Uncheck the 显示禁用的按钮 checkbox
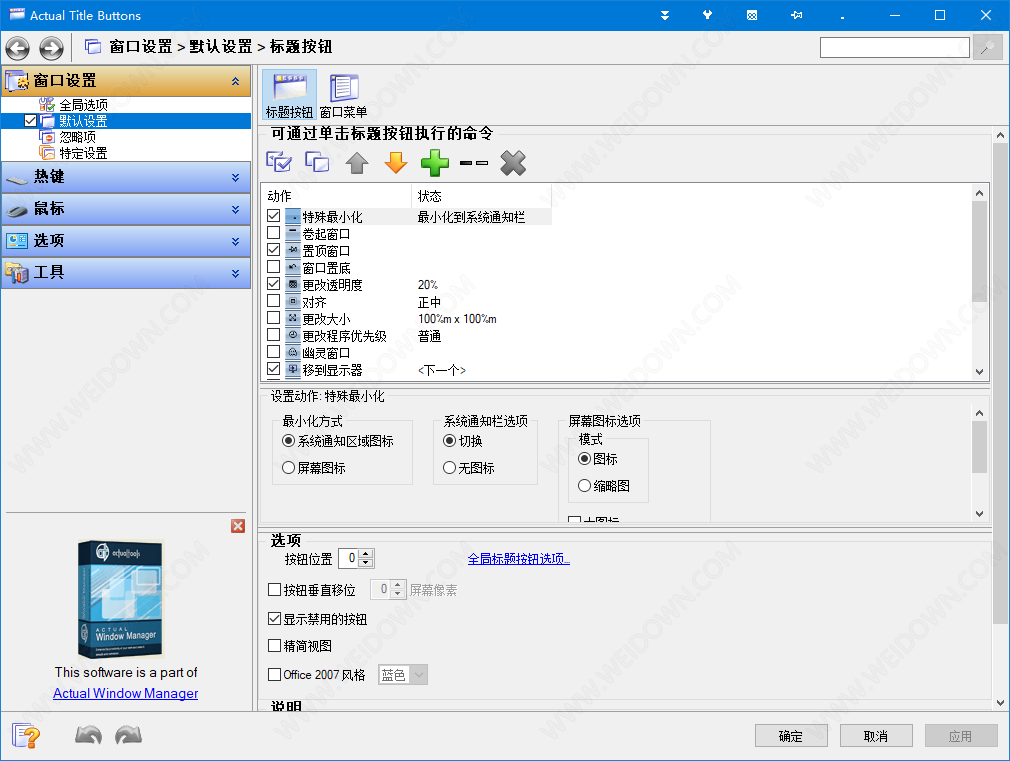This screenshot has width=1010, height=761. coord(275,619)
